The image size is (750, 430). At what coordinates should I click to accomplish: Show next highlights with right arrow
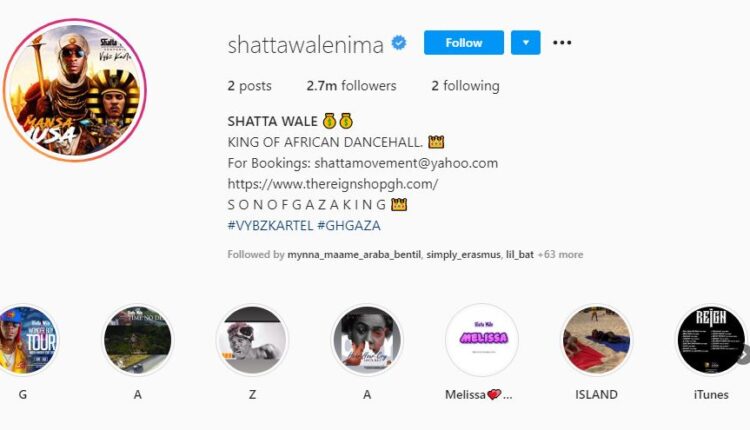[x=744, y=354]
